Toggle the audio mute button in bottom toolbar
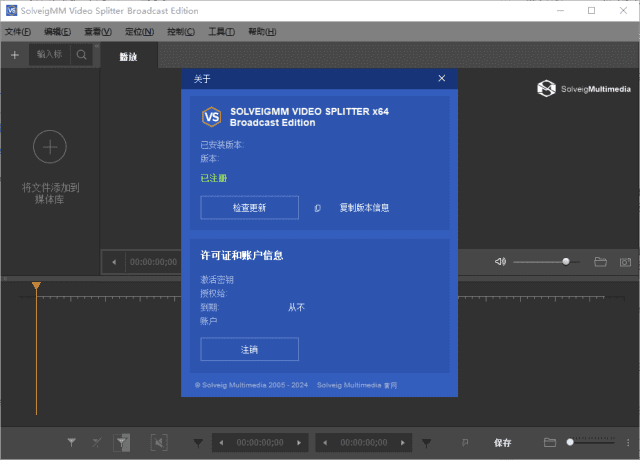This screenshot has height=460, width=640. pyautogui.click(x=158, y=442)
